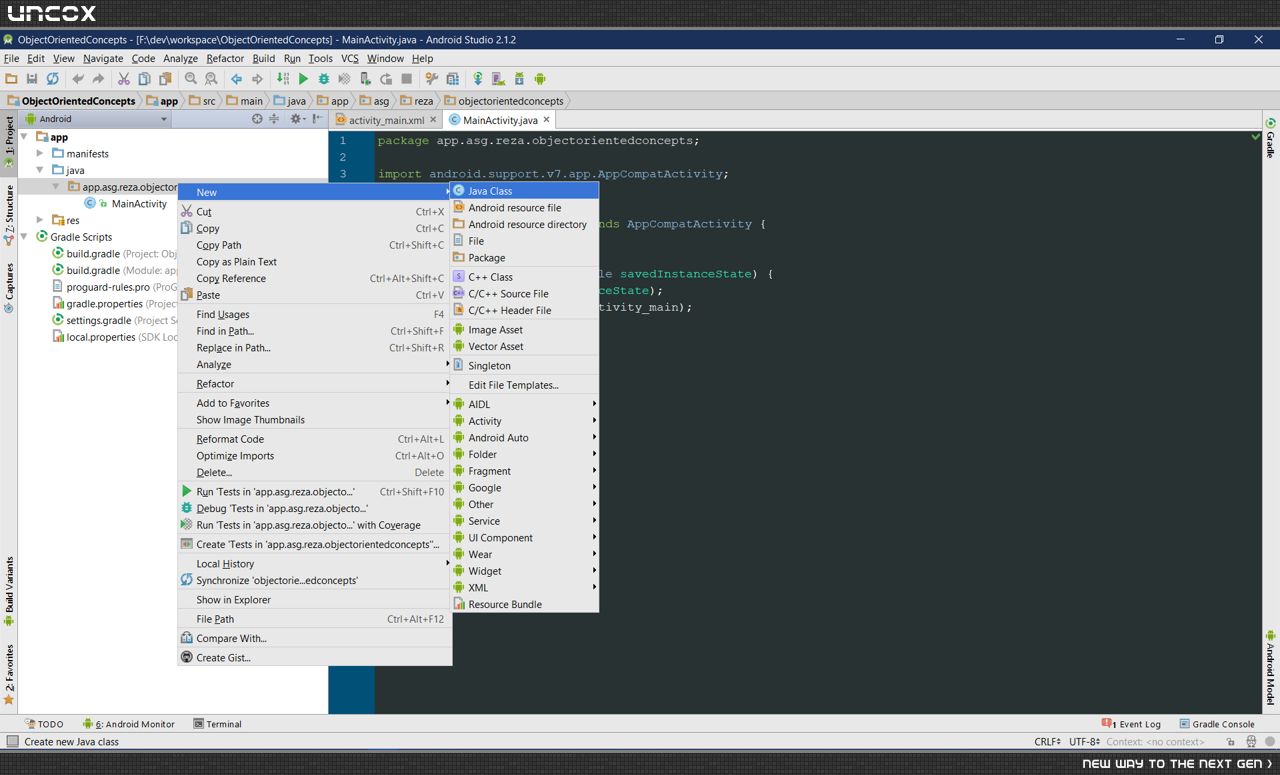This screenshot has height=775, width=1280.
Task: Click the Make Project toolbar icon
Action: (283, 79)
